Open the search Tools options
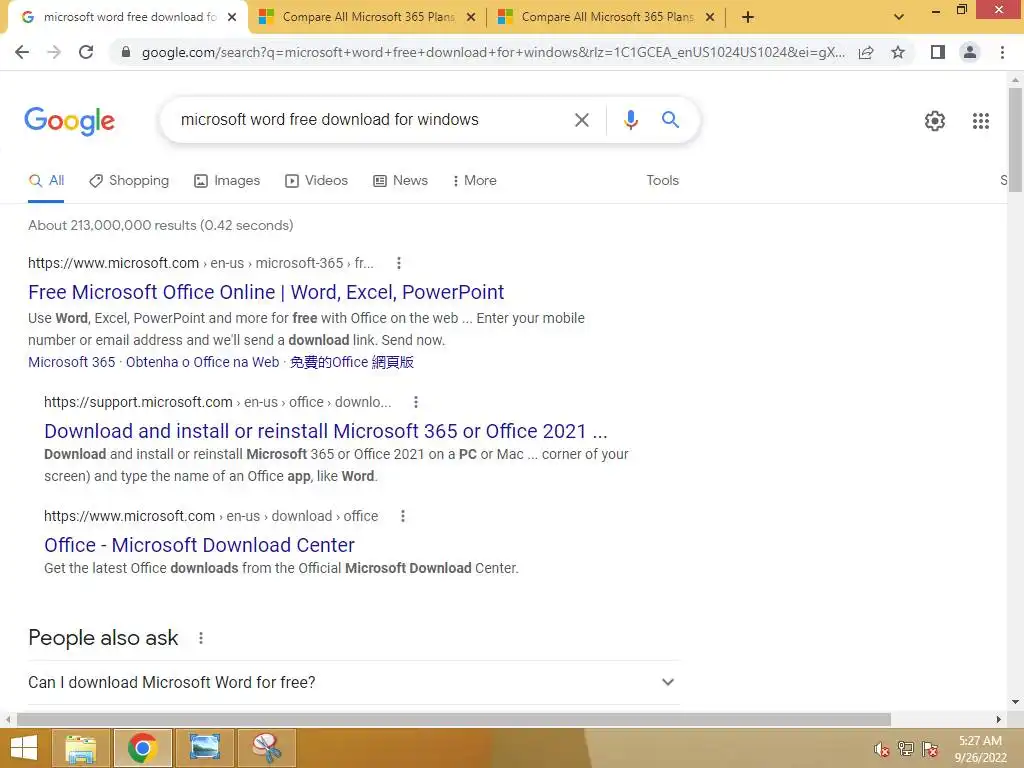 [x=662, y=181]
